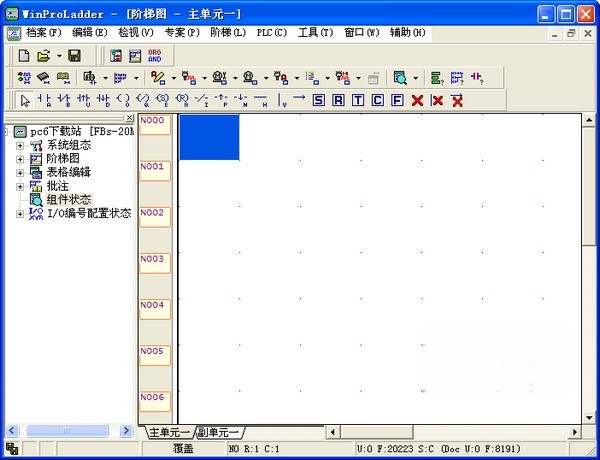Insert a Counter C element
The width and height of the screenshot is (600, 460).
click(x=378, y=100)
